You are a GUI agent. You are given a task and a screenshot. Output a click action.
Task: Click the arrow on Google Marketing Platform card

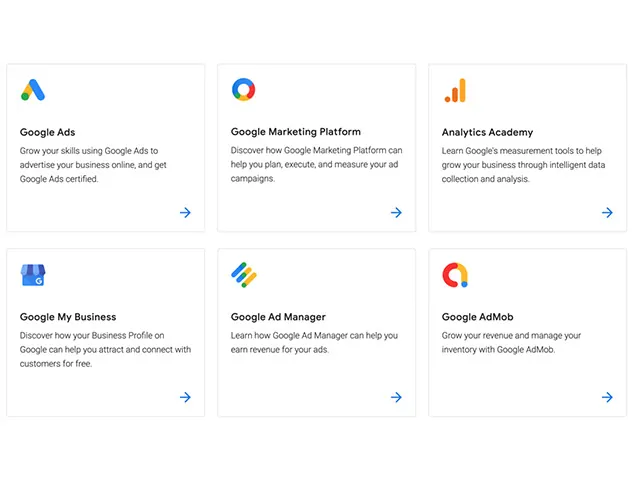tap(396, 212)
